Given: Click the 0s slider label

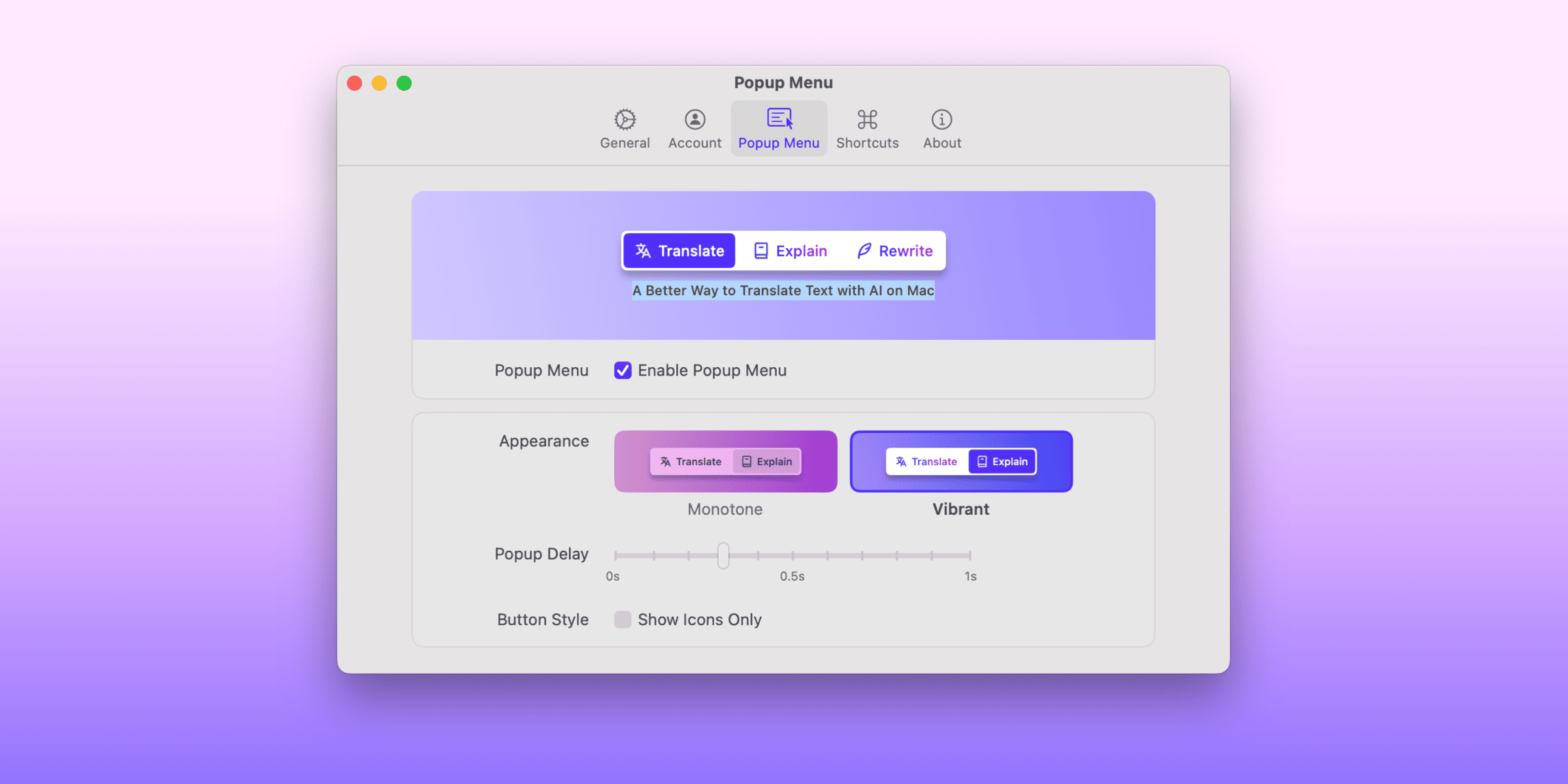Looking at the screenshot, I should coord(612,576).
